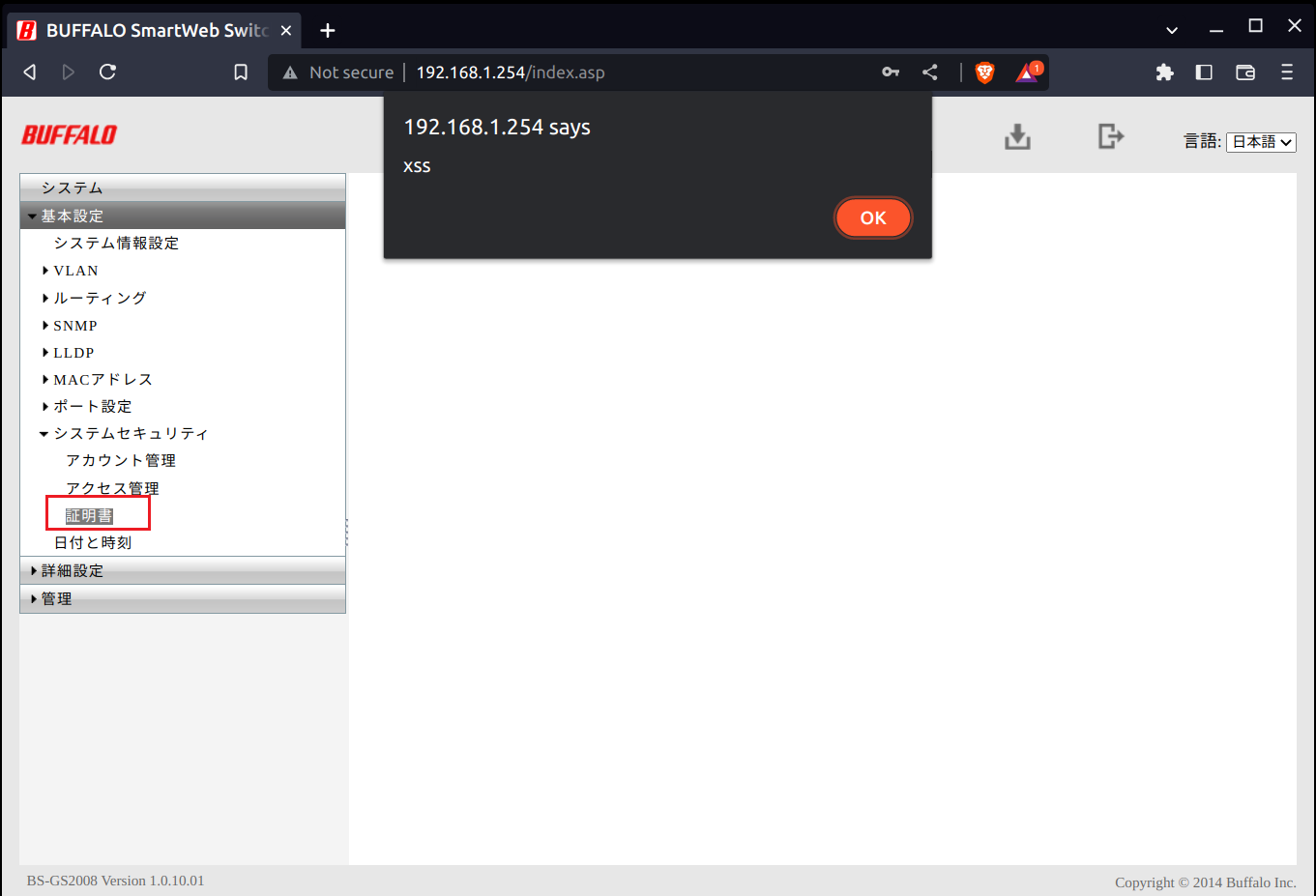This screenshot has height=896, width=1316.
Task: Click the Brave Shields lion icon
Action: pyautogui.click(x=984, y=72)
